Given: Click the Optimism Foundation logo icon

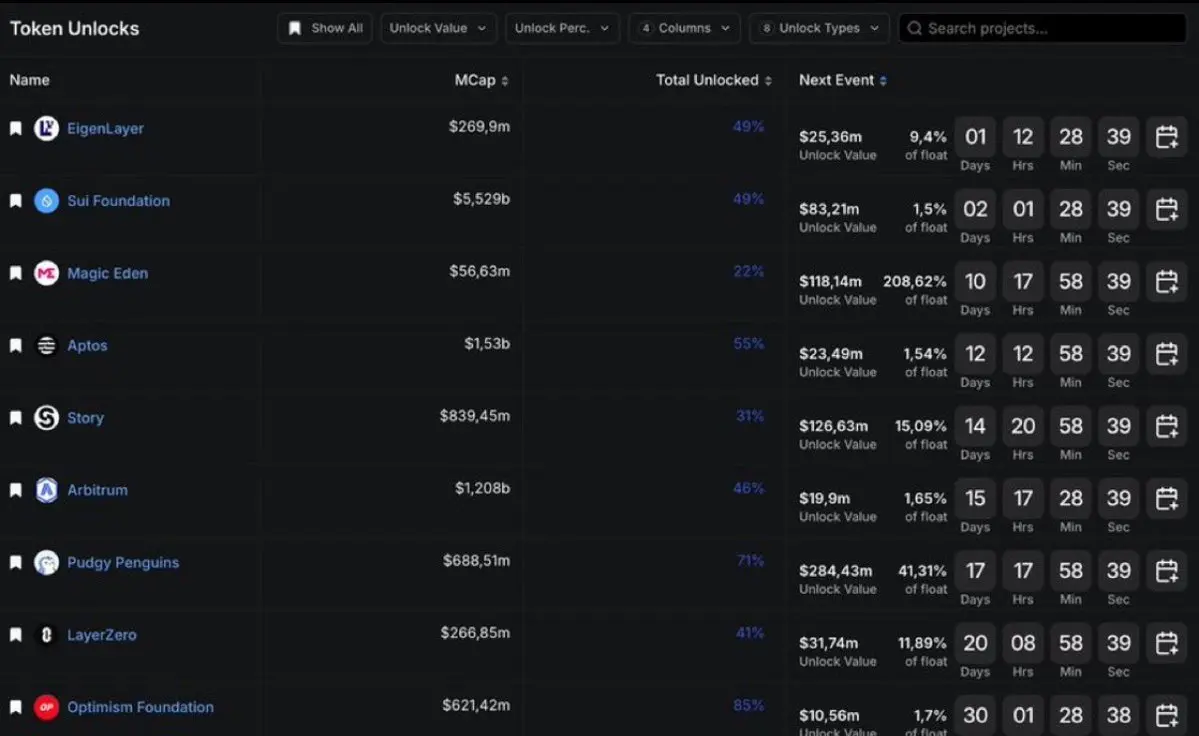Looking at the screenshot, I should click(47, 708).
